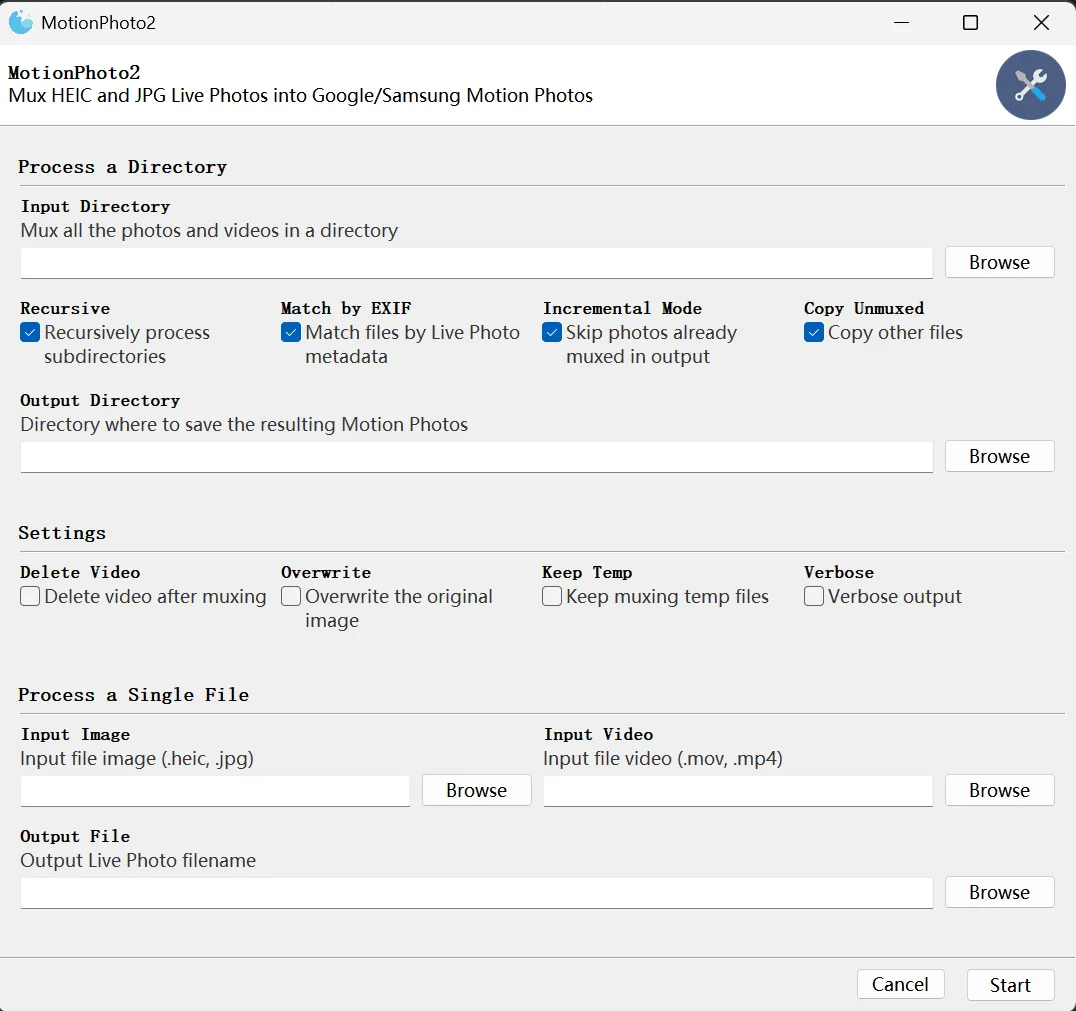Browse for the Output Directory
This screenshot has width=1076, height=1011.
coord(999,456)
